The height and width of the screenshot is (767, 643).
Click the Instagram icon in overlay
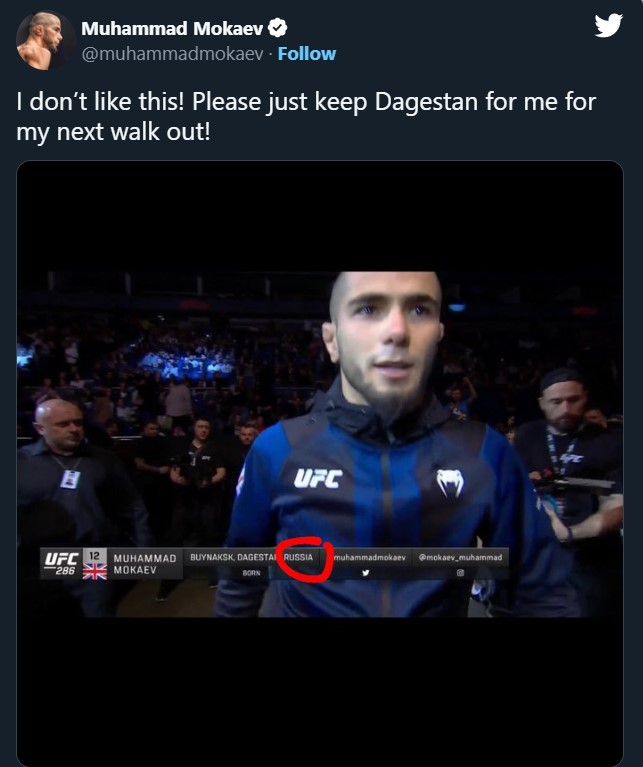[460, 573]
